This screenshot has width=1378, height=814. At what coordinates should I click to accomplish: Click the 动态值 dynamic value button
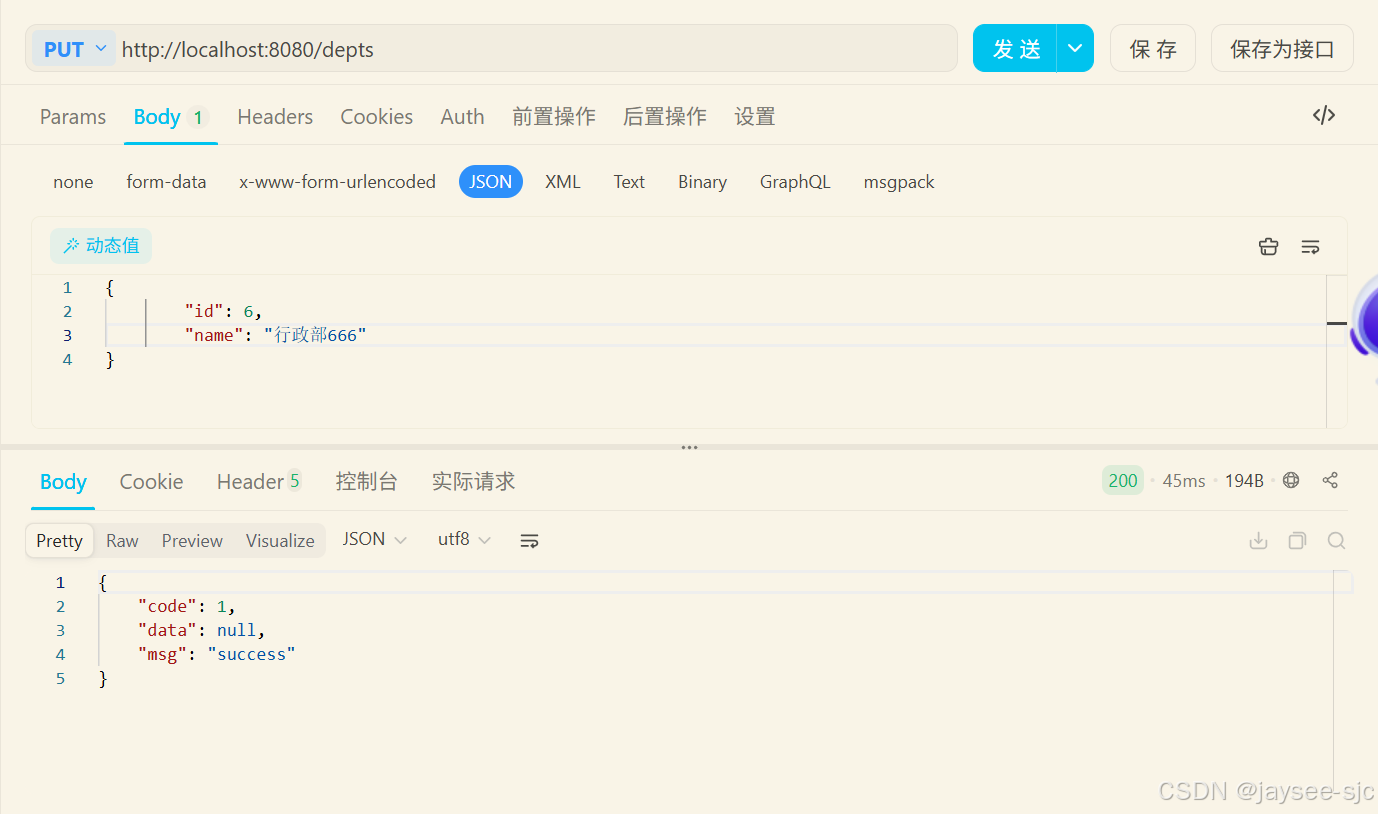[x=101, y=246]
